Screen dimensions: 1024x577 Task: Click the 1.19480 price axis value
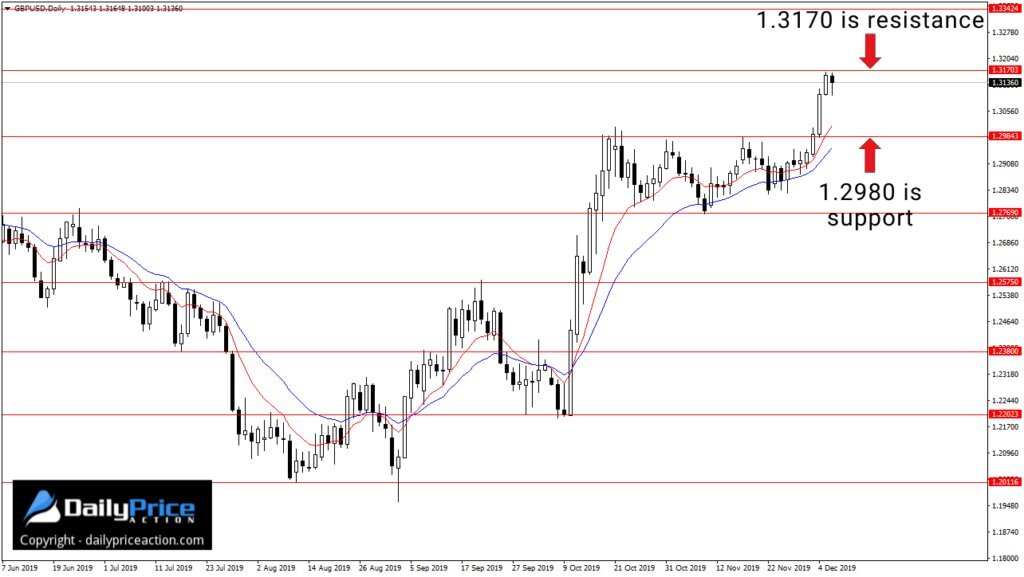point(1005,506)
